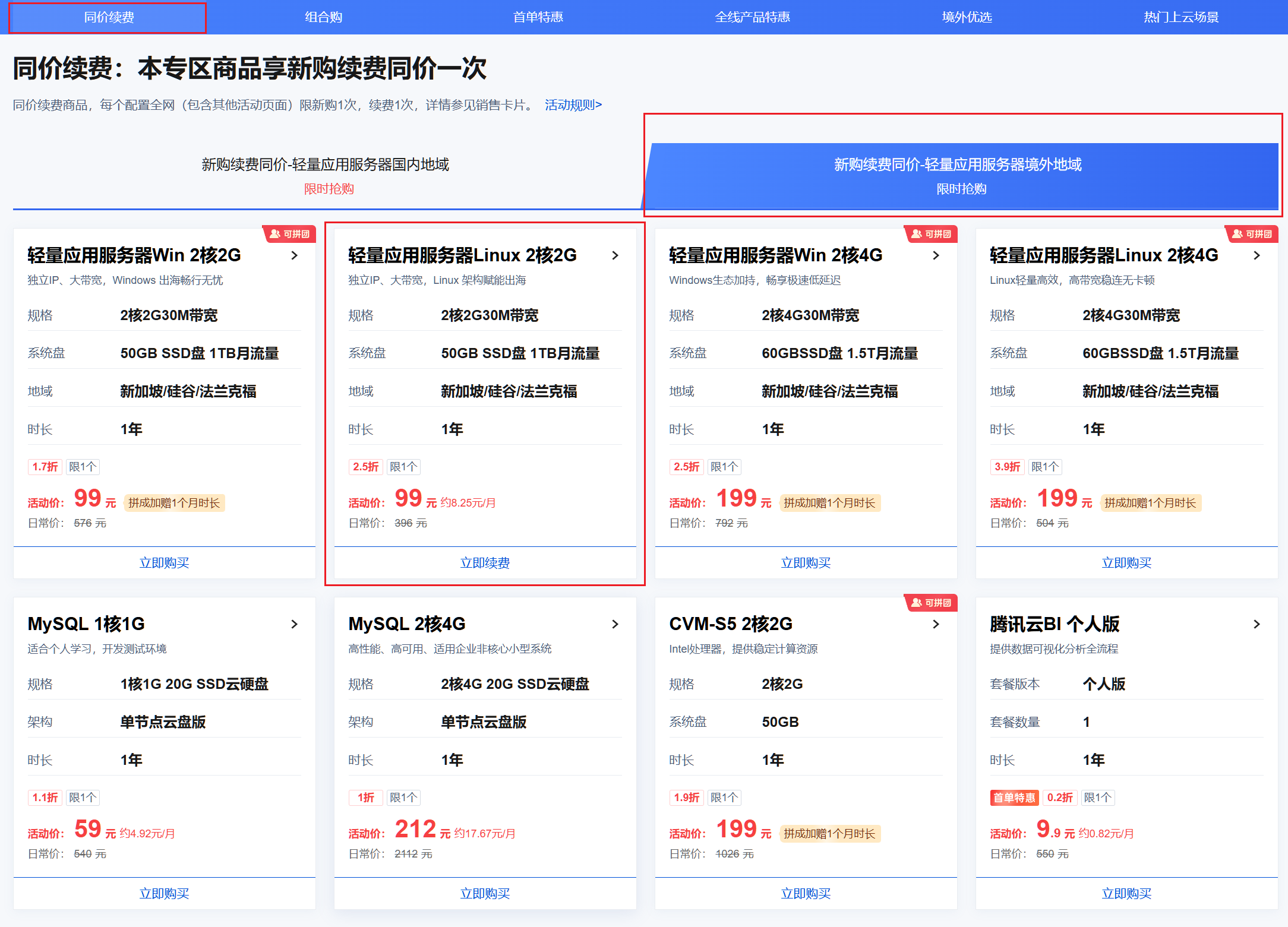Viewport: 1288px width, 927px height.
Task: Open the 轻量应用服务器Linux 2核4G title
Action: (x=1104, y=255)
